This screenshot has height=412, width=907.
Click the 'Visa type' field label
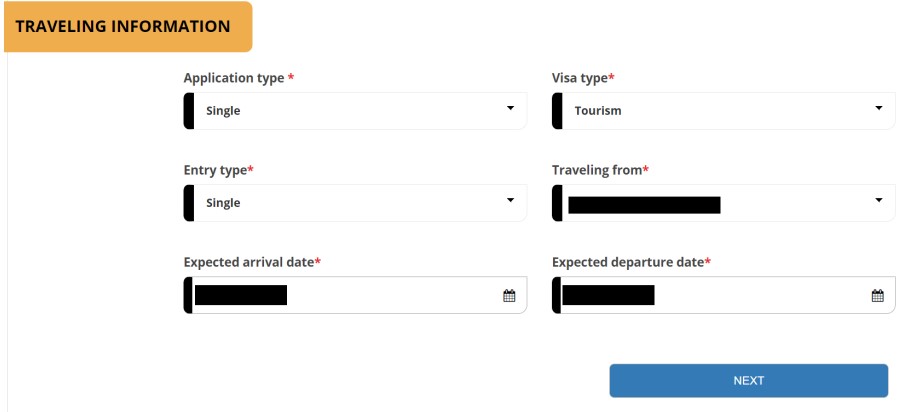point(580,78)
